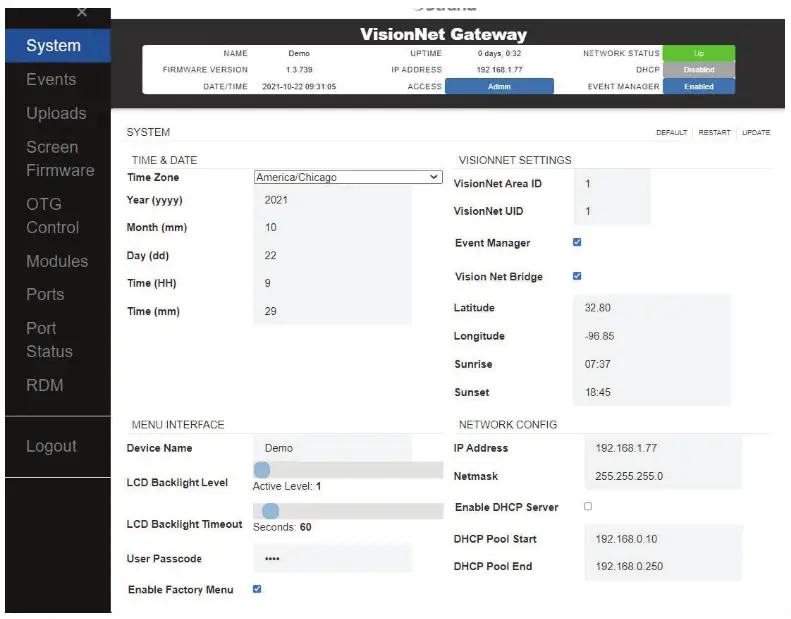This screenshot has width=791, height=619.
Task: Open the Uploads section
Action: (56, 113)
